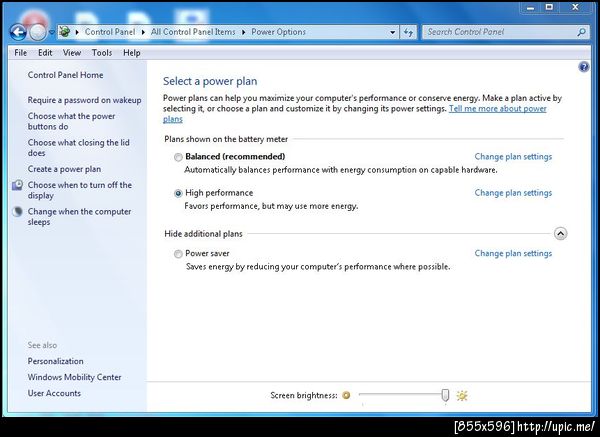Expand arrow after Control Panel breadcrumb
This screenshot has width=600, height=437.
click(x=143, y=32)
